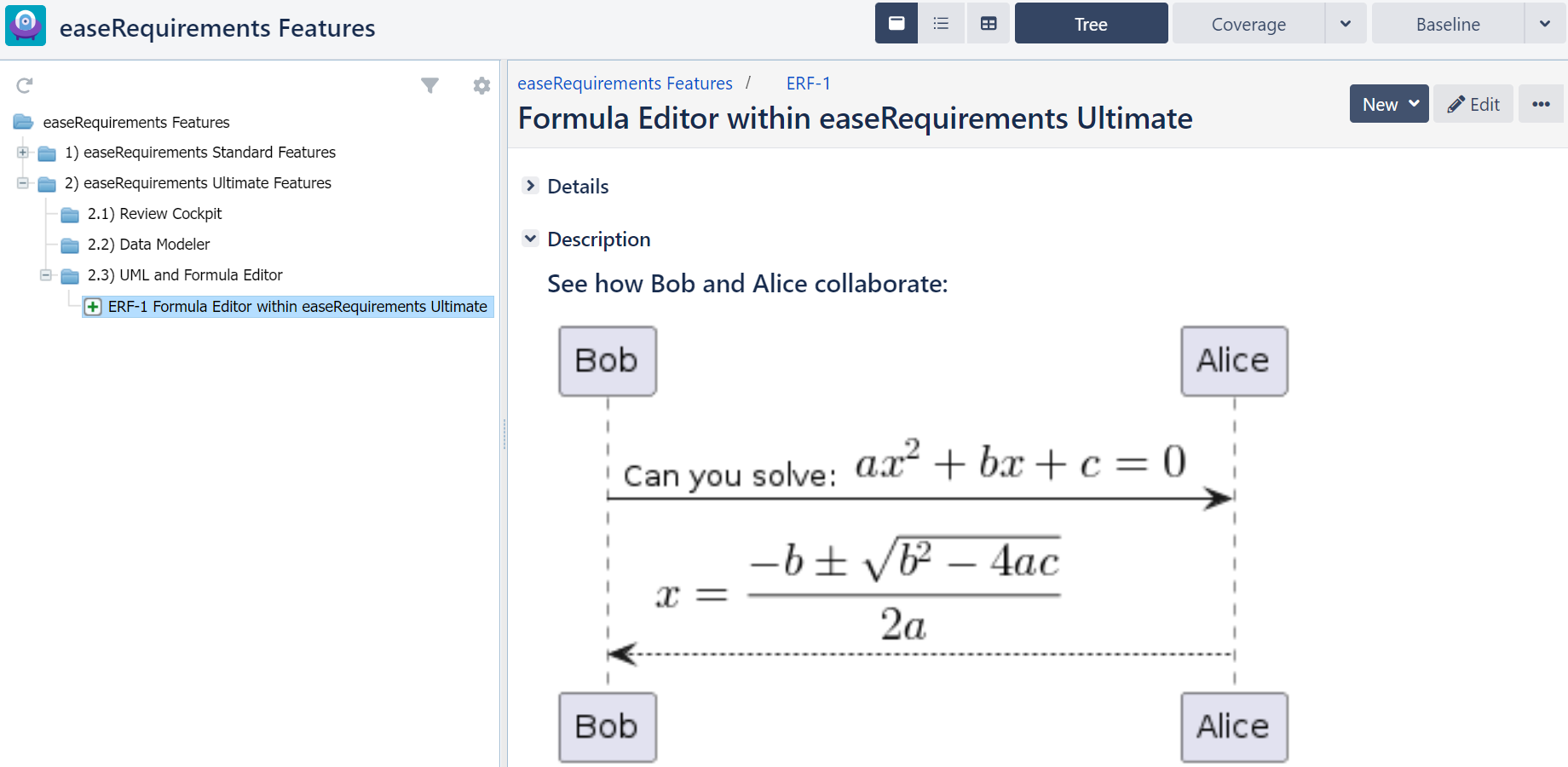
Task: Click the page title easeRequirements Features
Action: (x=217, y=27)
